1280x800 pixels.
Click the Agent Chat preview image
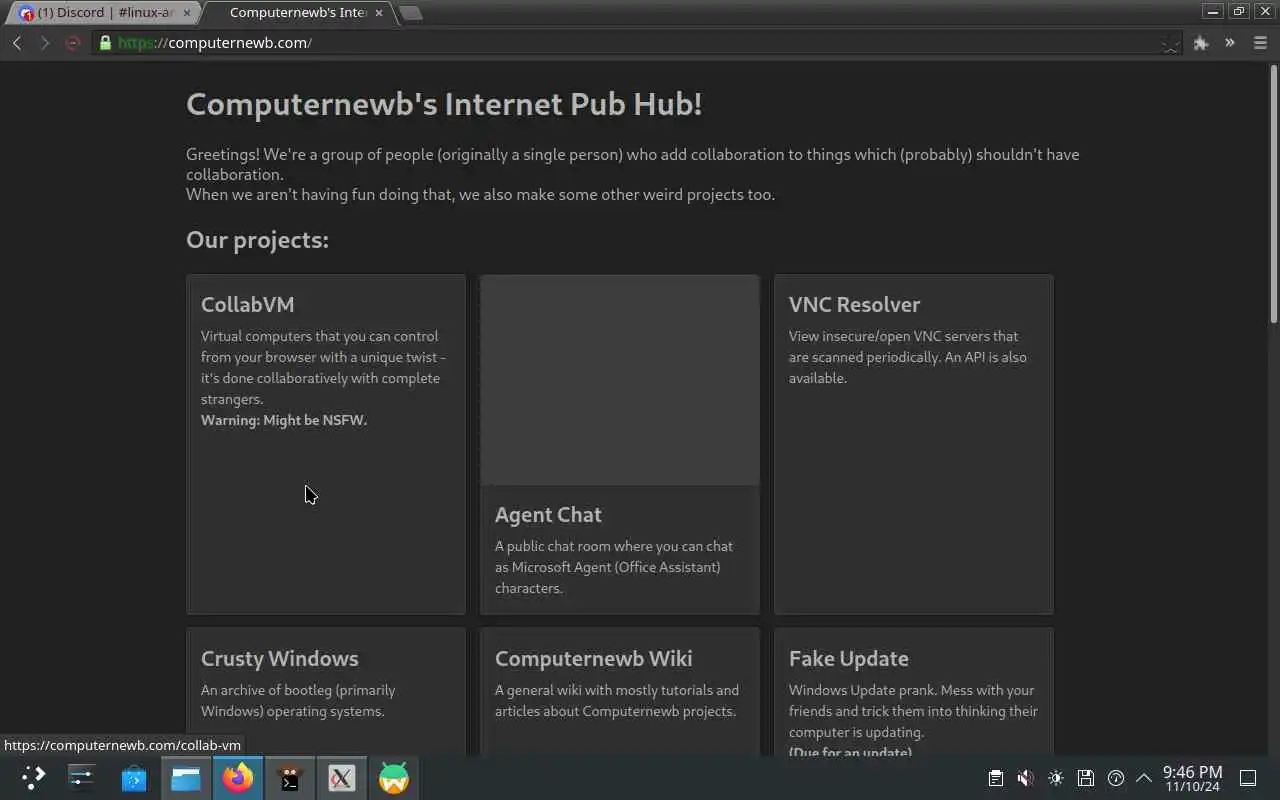(x=620, y=380)
